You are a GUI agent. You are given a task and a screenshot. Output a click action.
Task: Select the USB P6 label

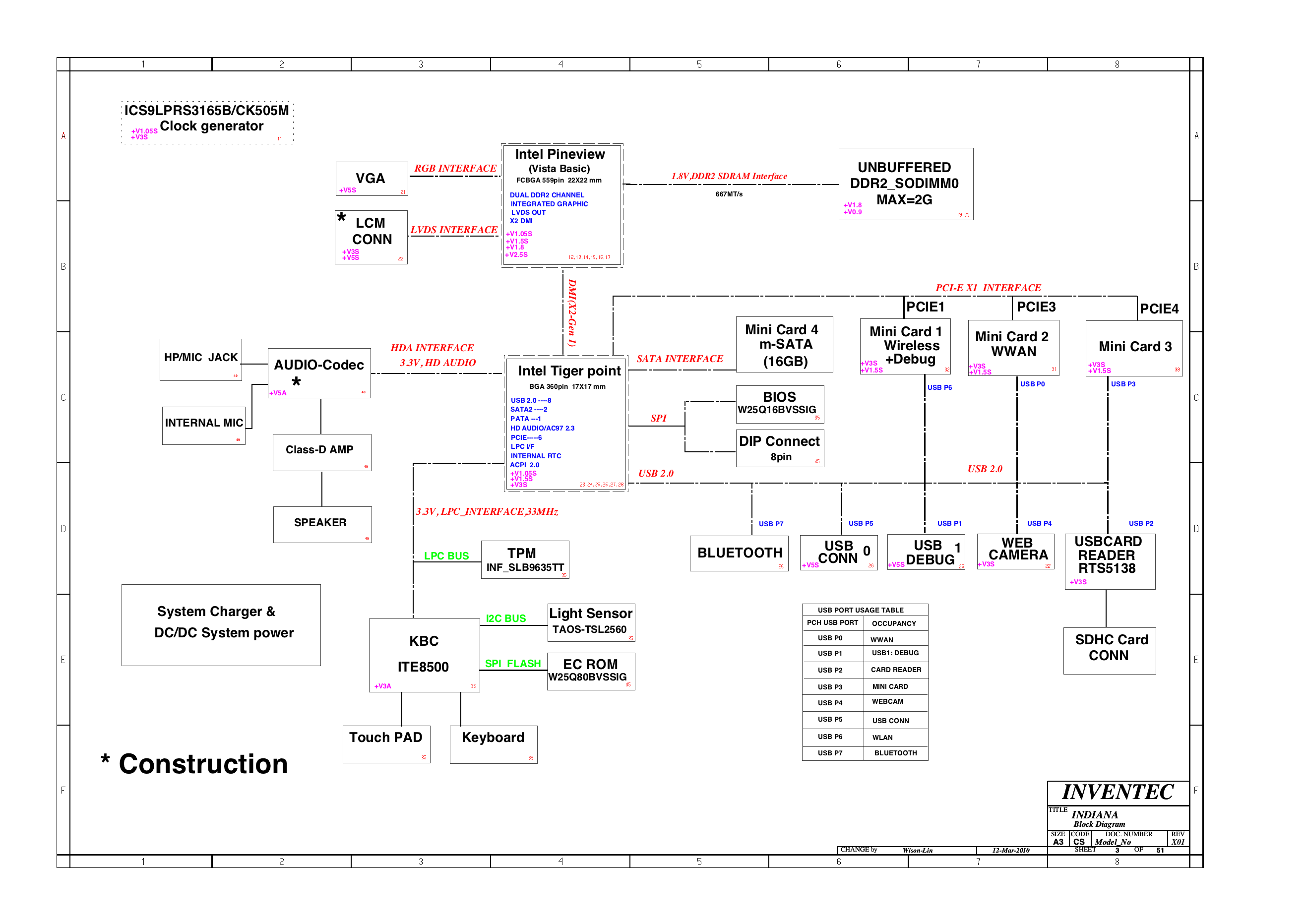[x=939, y=387]
